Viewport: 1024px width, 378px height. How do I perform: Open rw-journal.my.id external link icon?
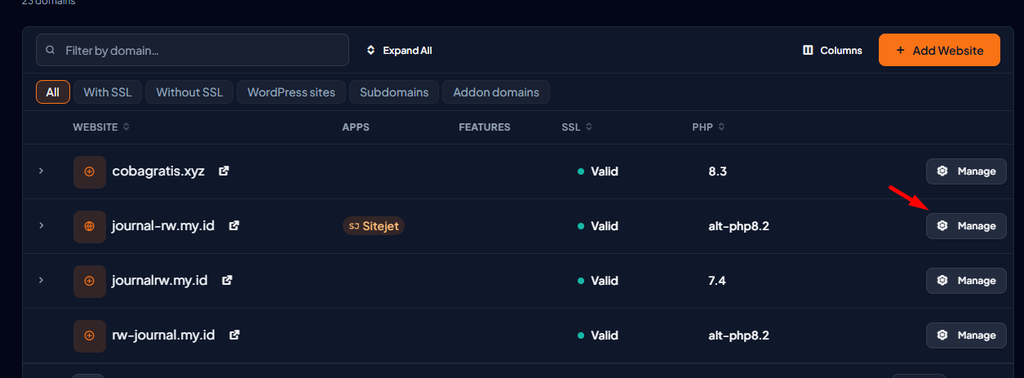234,335
